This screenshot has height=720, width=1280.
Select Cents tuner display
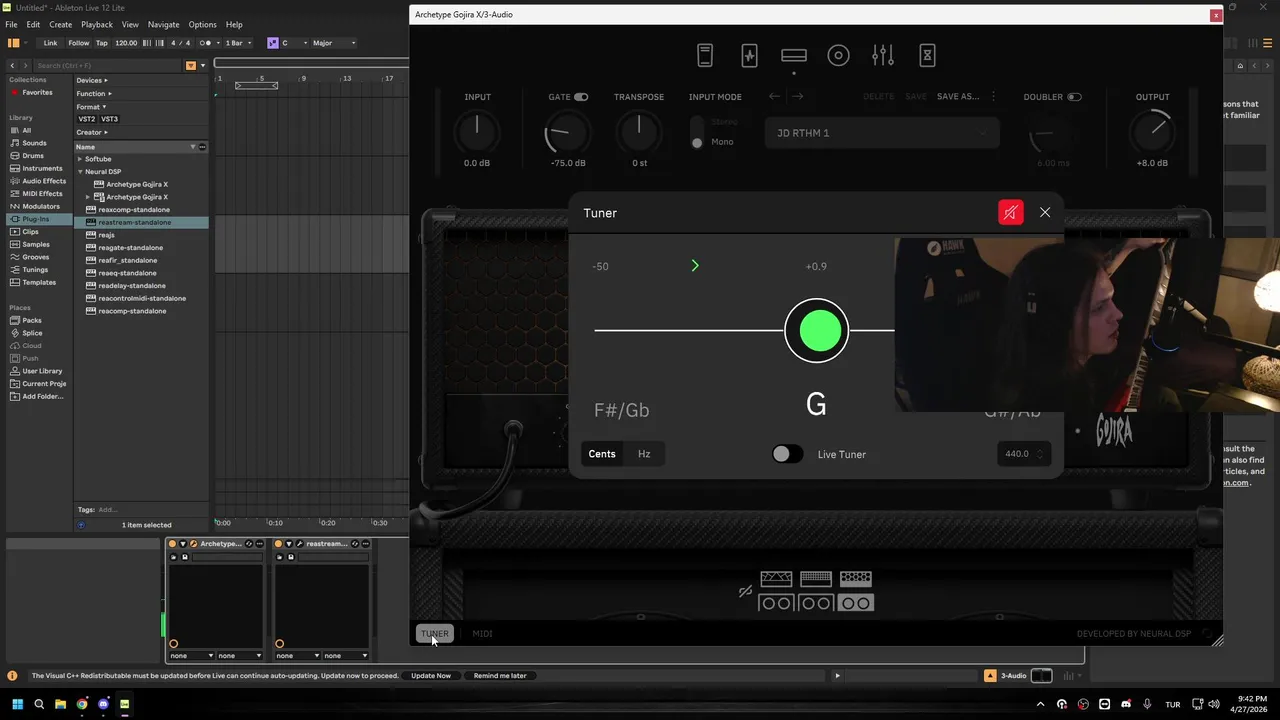click(602, 454)
